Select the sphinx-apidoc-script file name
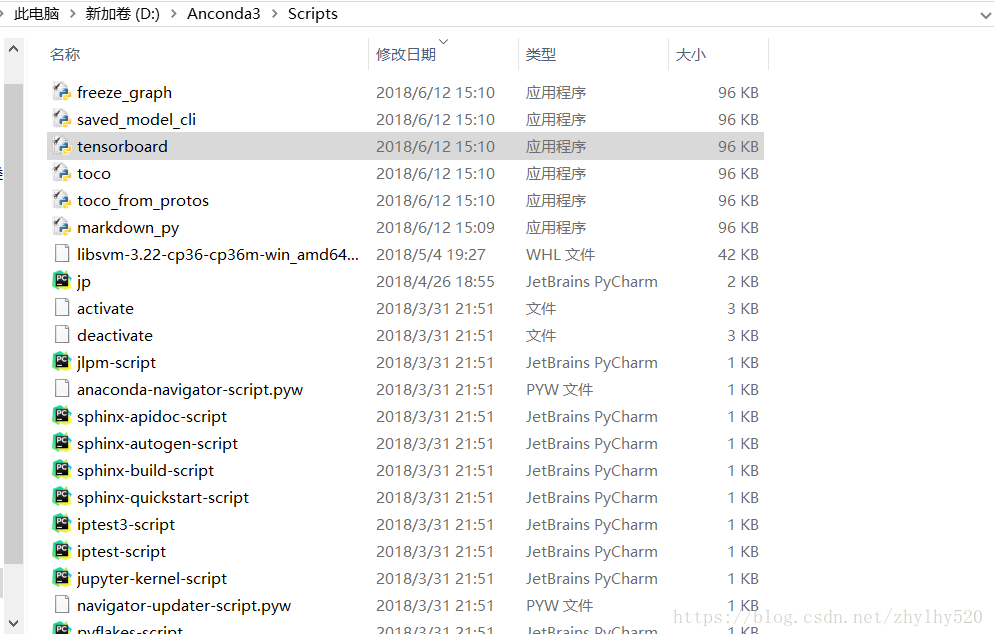 (152, 416)
